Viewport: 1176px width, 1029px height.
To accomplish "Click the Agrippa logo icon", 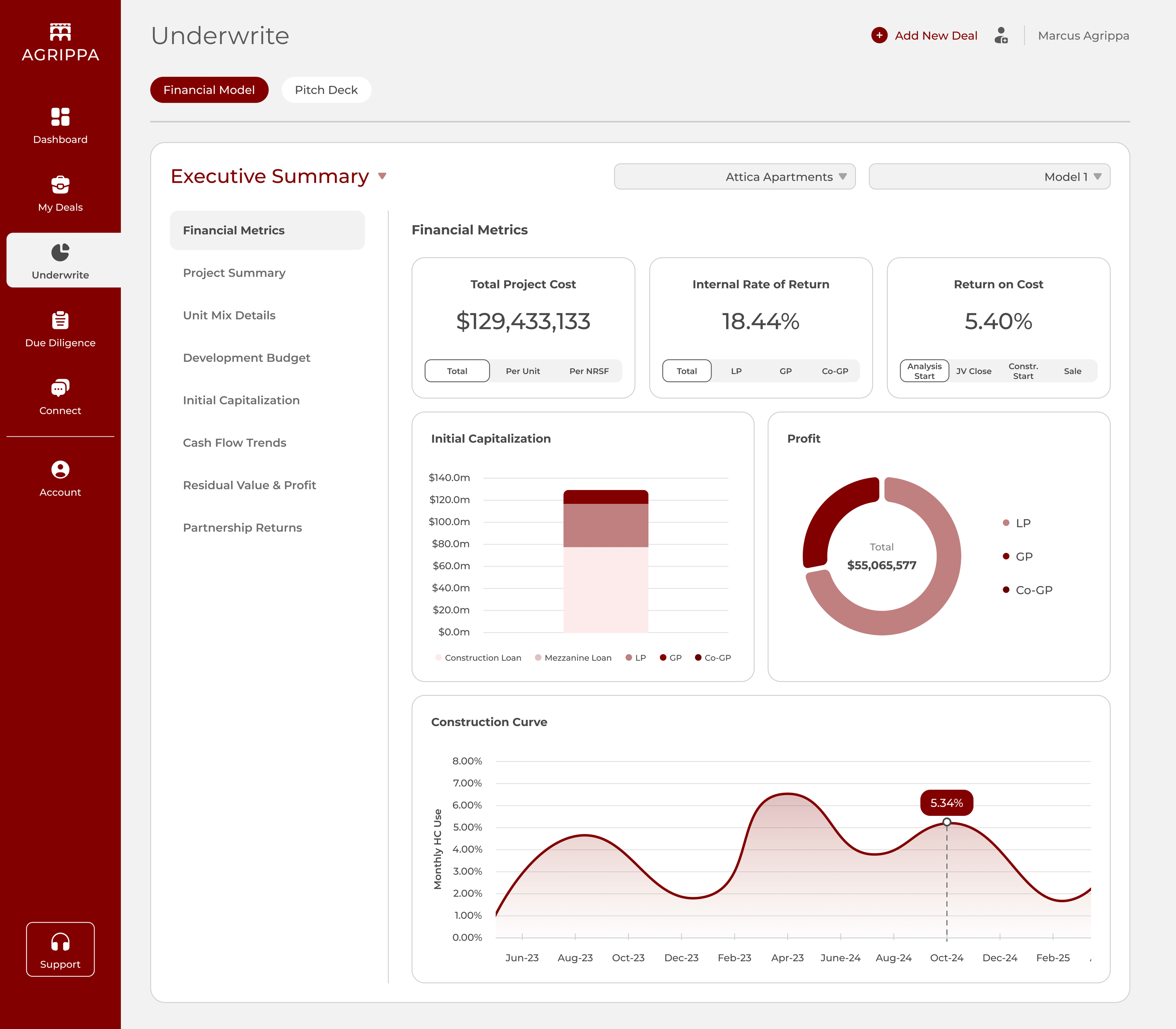I will click(x=60, y=32).
